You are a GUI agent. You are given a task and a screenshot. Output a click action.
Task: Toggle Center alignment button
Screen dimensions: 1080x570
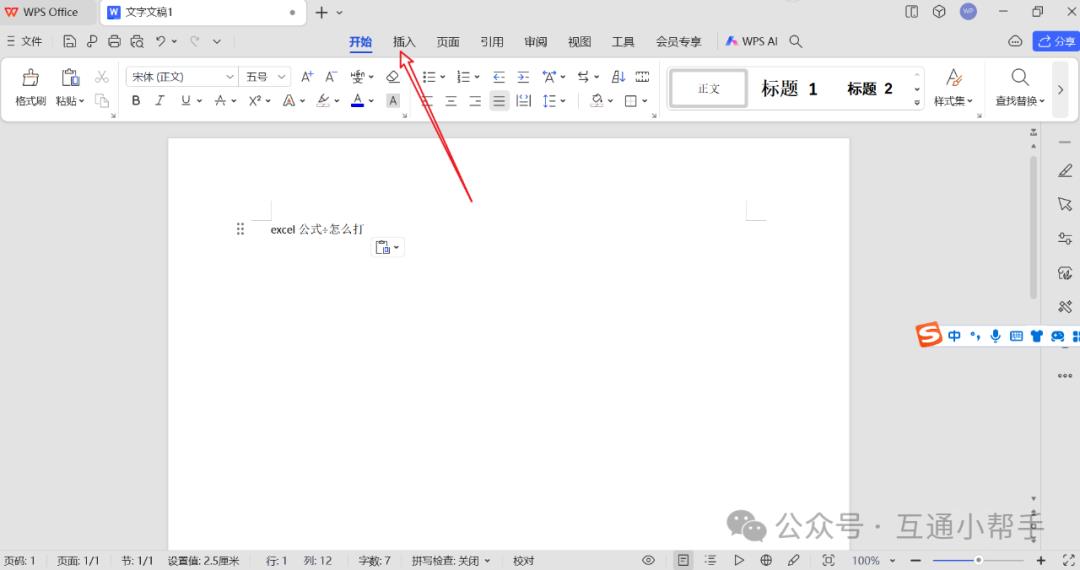pyautogui.click(x=451, y=101)
